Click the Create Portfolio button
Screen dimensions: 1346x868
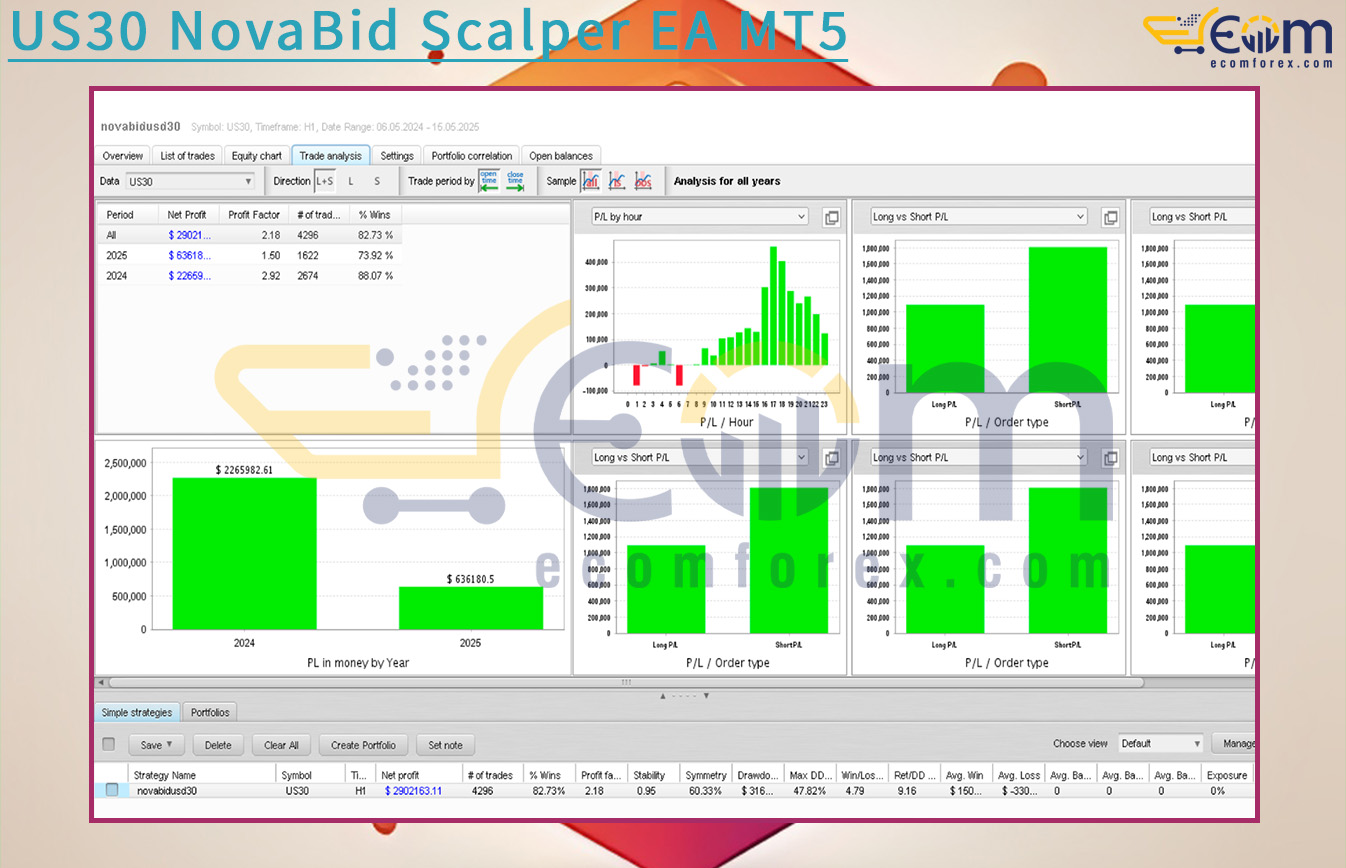[364, 745]
